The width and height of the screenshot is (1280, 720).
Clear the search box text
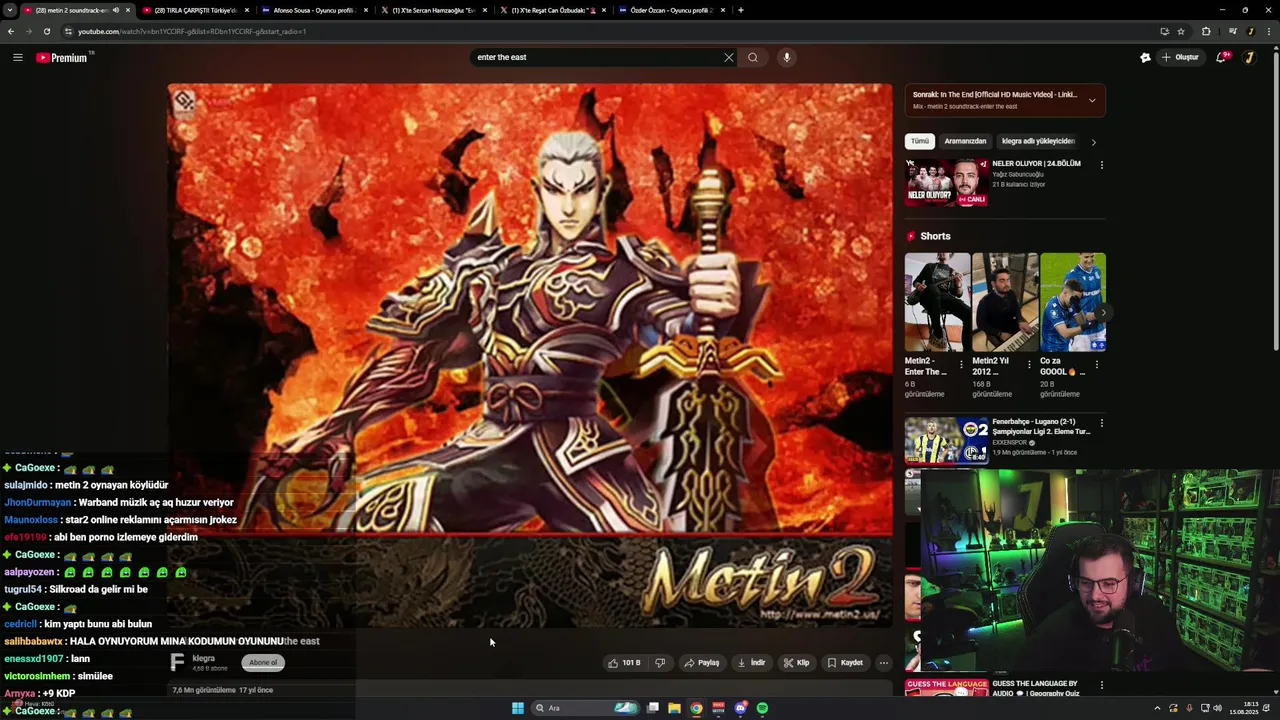point(728,57)
